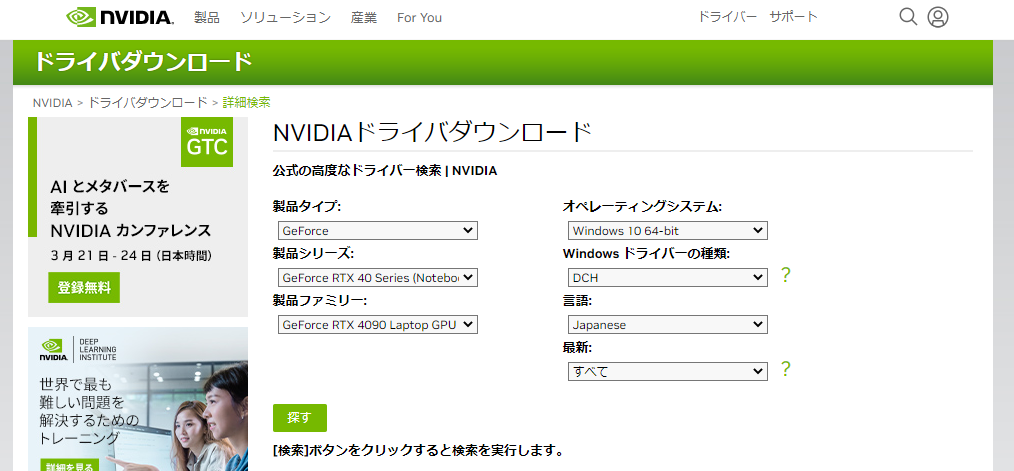The width and height of the screenshot is (1014, 471).
Task: Click the NVIDIAドライバダウンロード heading
Action: [433, 133]
